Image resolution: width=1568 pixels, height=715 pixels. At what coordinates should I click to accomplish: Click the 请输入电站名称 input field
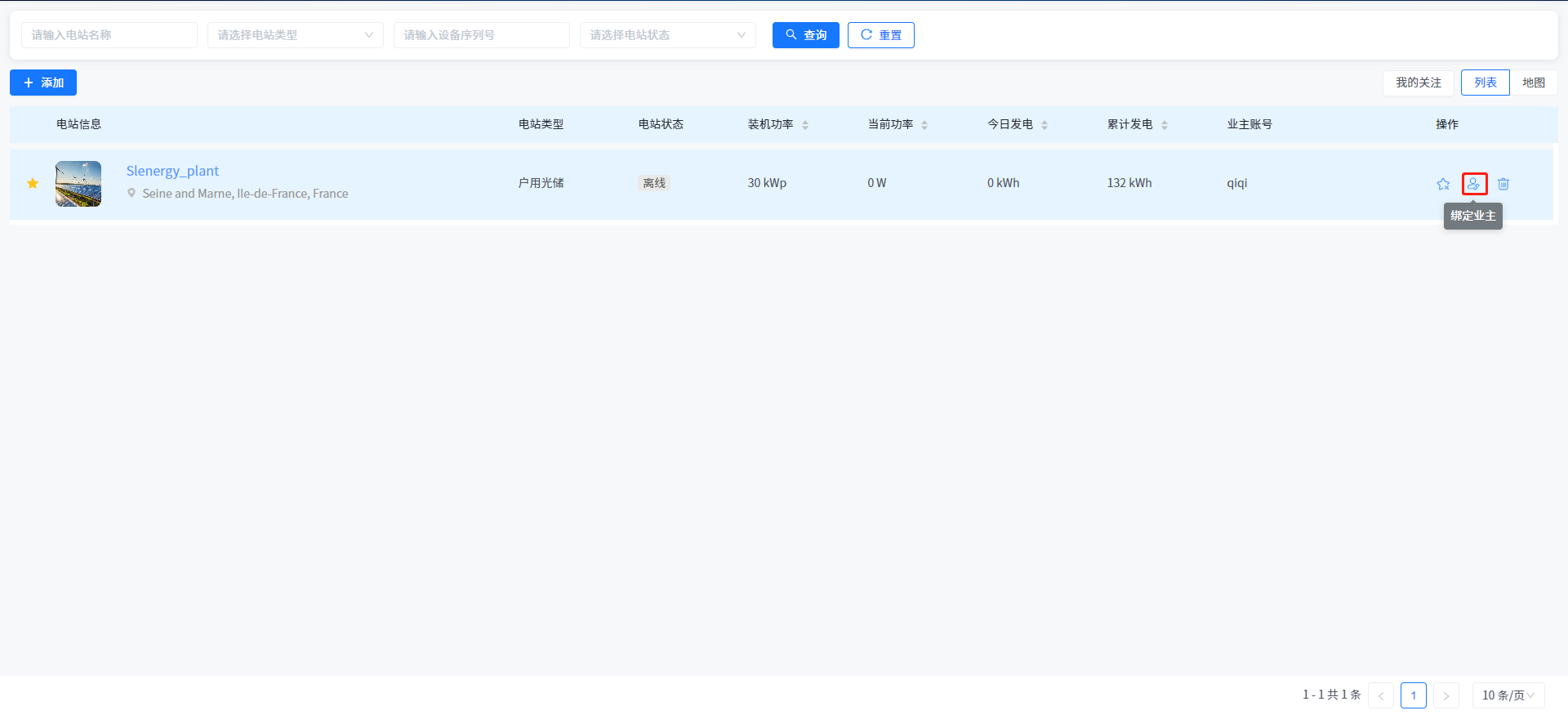(x=109, y=35)
